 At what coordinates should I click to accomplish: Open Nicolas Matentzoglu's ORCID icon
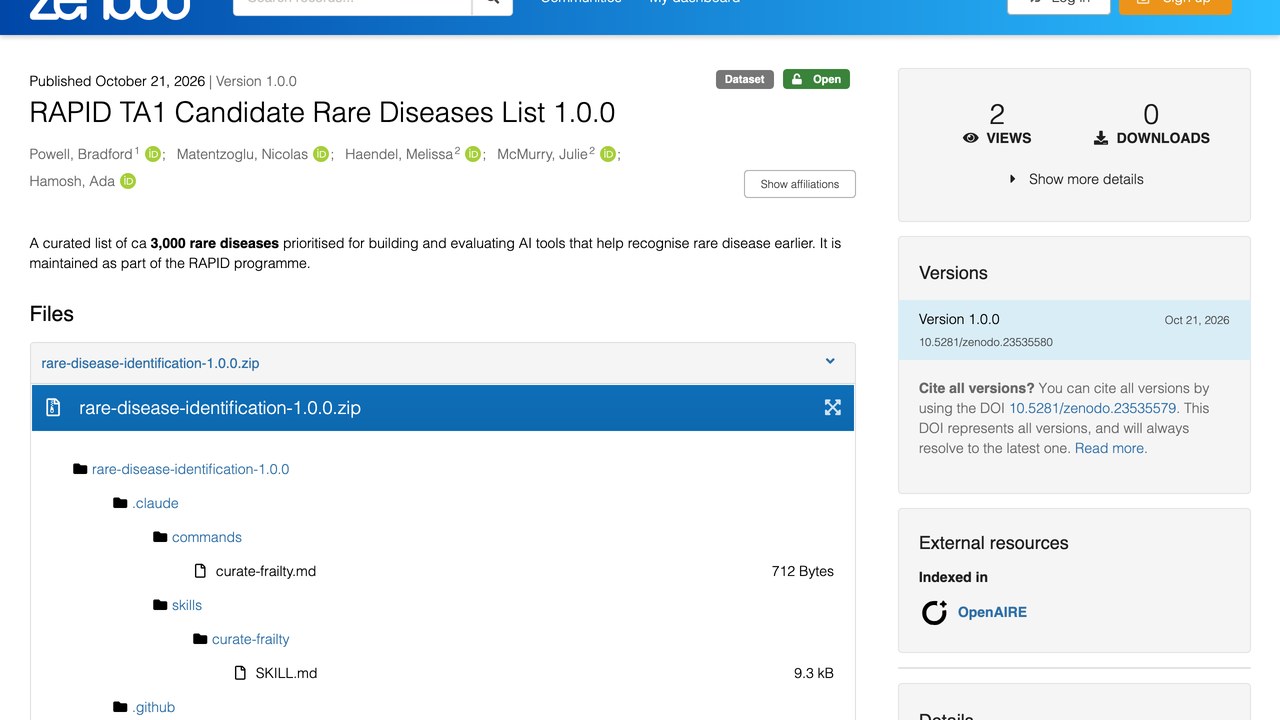tap(321, 154)
